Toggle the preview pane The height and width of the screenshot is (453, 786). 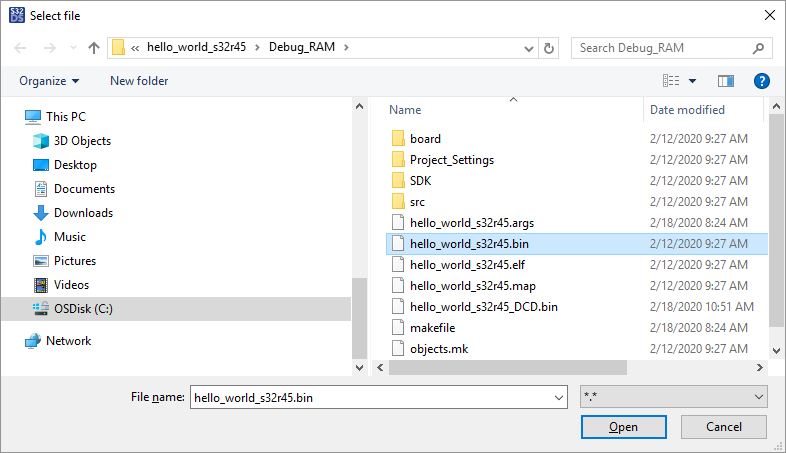[725, 81]
